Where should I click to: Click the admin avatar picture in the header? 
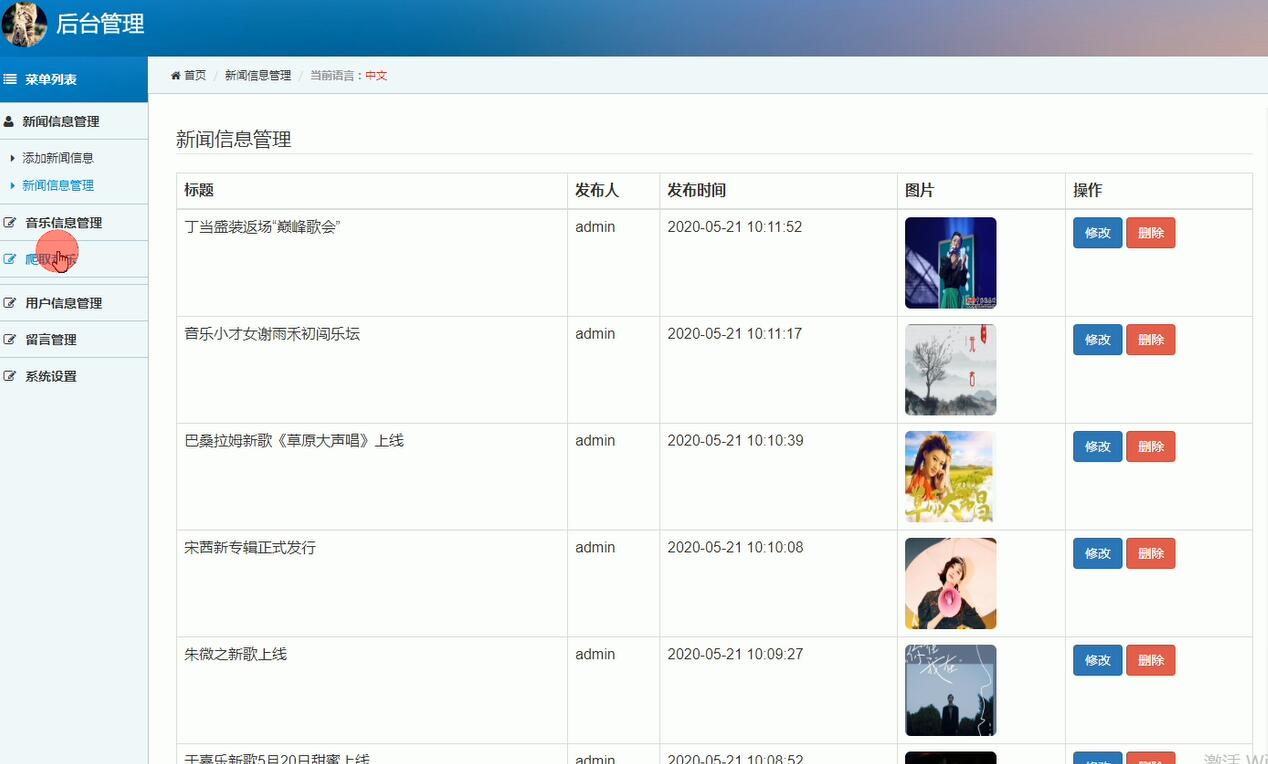coord(24,24)
